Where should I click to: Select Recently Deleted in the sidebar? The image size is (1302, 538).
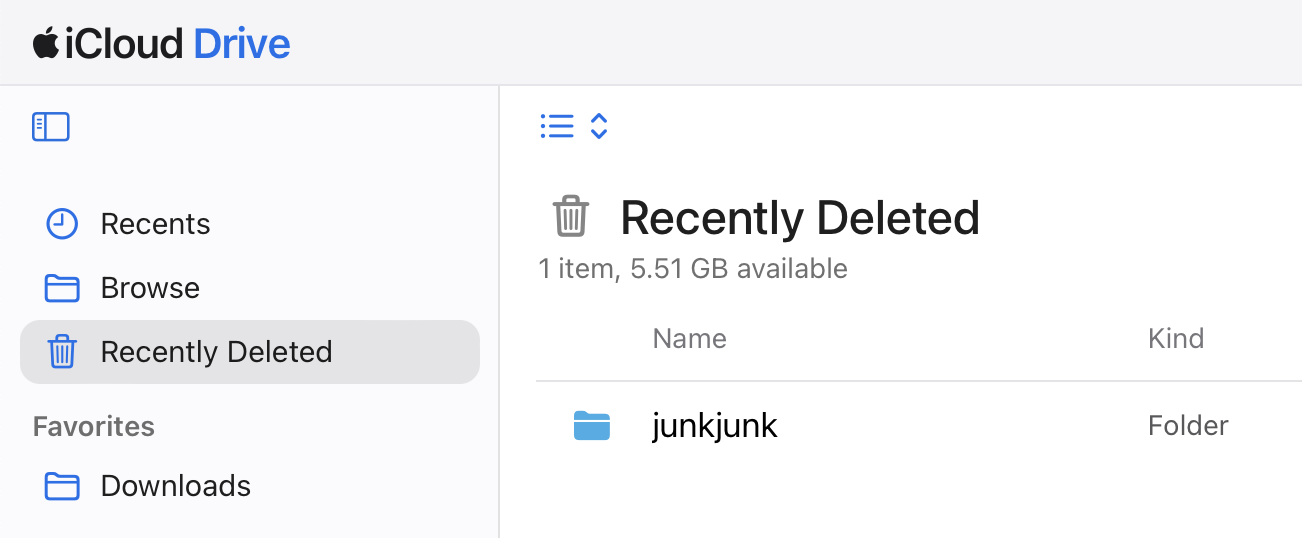(250, 352)
